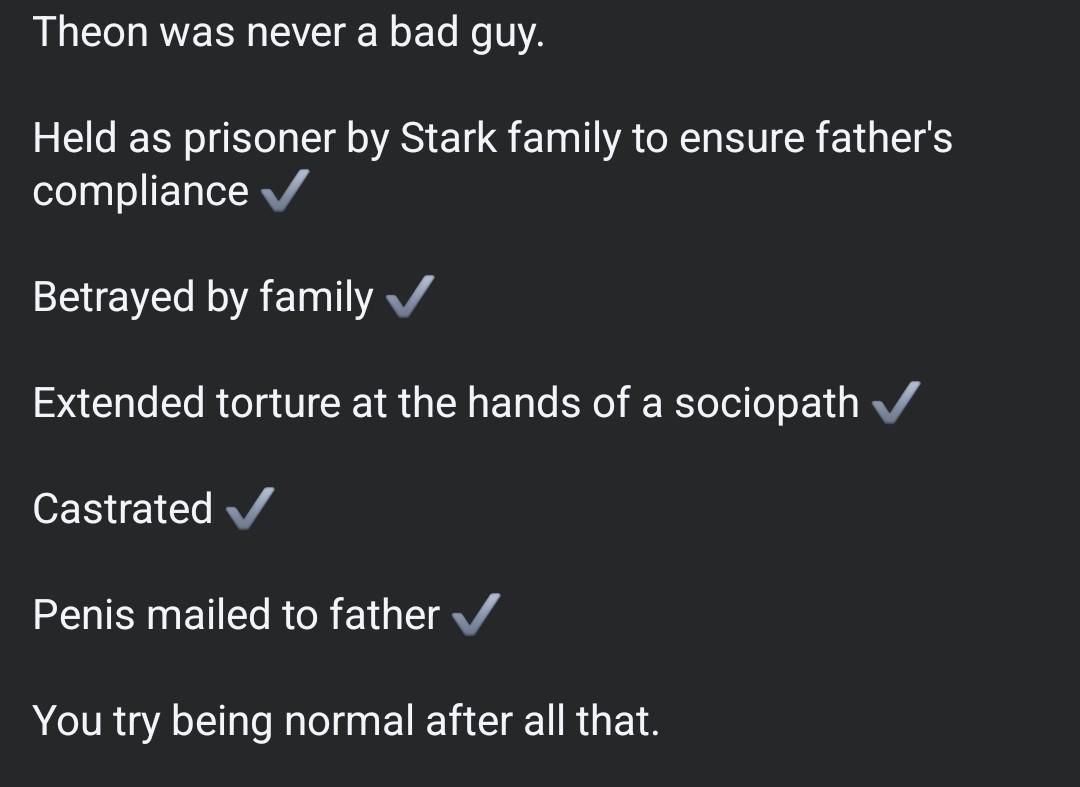Click the check mark after "mailed to father"

click(476, 615)
